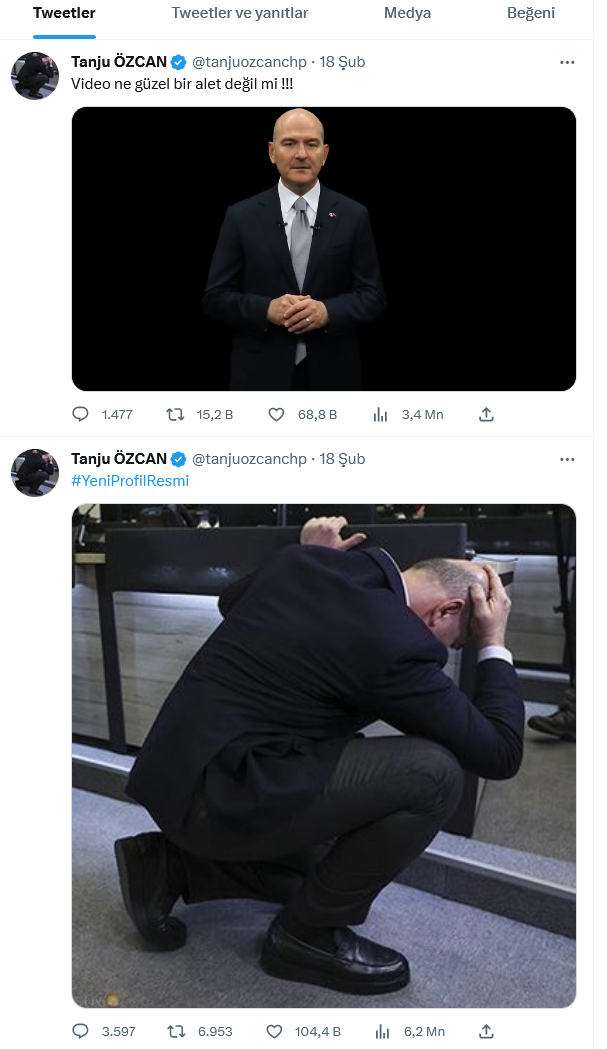Click the #YeniProfilResmi hashtag link

pyautogui.click(x=130, y=481)
